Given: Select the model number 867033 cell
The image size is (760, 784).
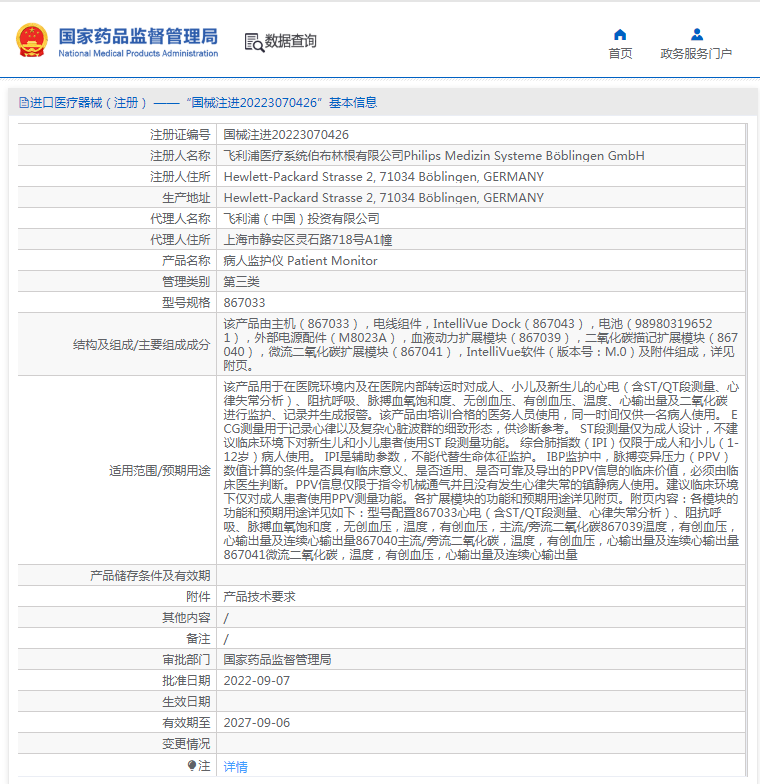Looking at the screenshot, I should (244, 302).
